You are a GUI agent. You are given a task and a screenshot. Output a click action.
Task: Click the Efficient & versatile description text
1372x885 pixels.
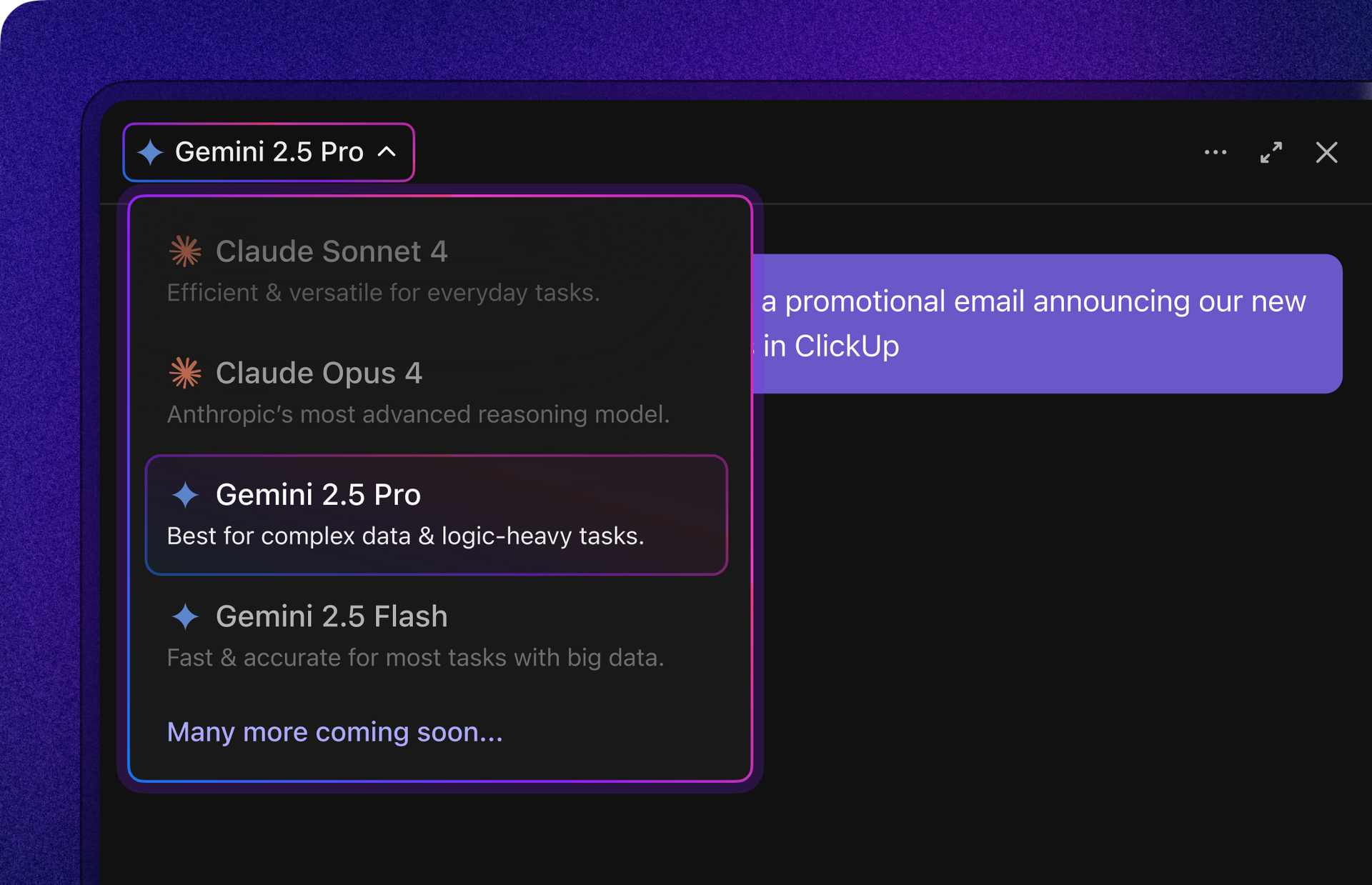click(383, 293)
